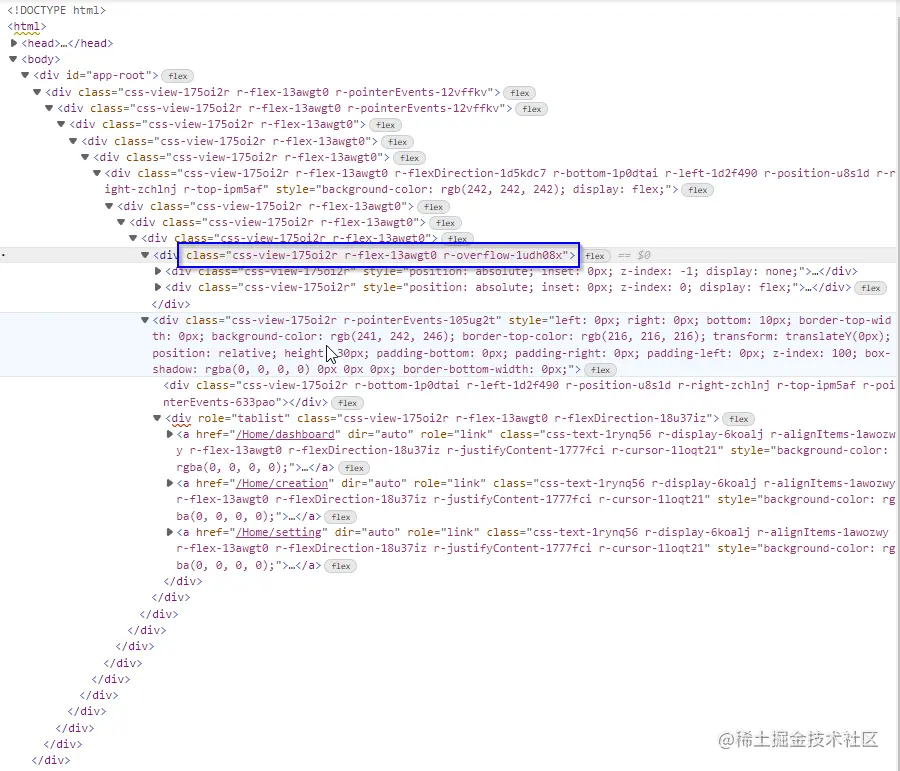Click ellipsis in the /Home/dashboard anchor
The height and width of the screenshot is (771, 900).
point(306,467)
